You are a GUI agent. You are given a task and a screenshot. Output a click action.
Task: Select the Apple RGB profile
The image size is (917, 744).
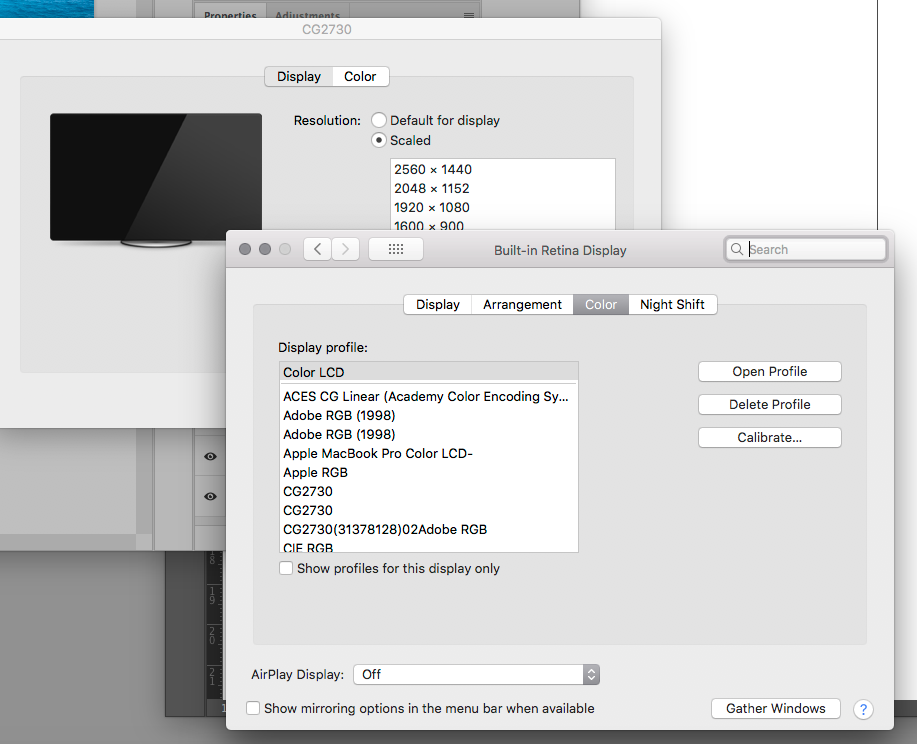429,473
